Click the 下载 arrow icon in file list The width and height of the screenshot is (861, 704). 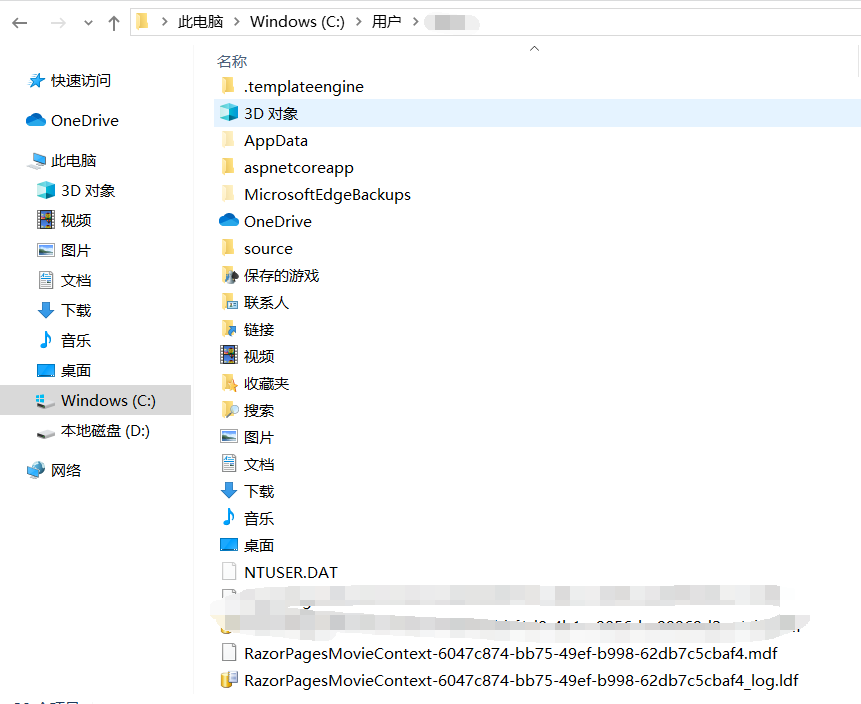pos(229,490)
